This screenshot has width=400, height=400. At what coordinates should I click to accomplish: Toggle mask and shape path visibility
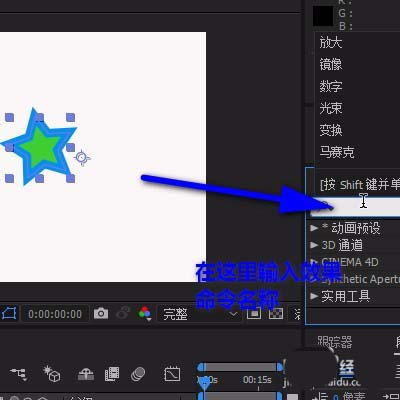click(9, 314)
